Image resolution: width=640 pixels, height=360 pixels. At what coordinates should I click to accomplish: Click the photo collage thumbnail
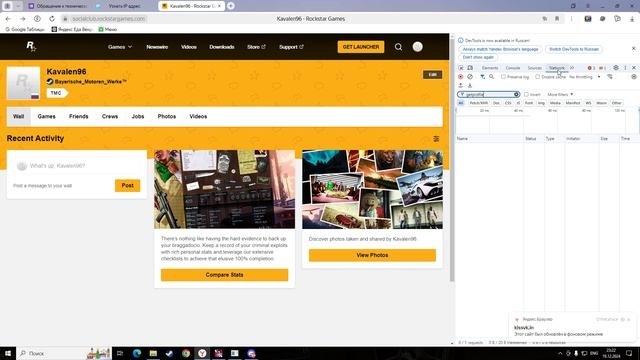372,189
